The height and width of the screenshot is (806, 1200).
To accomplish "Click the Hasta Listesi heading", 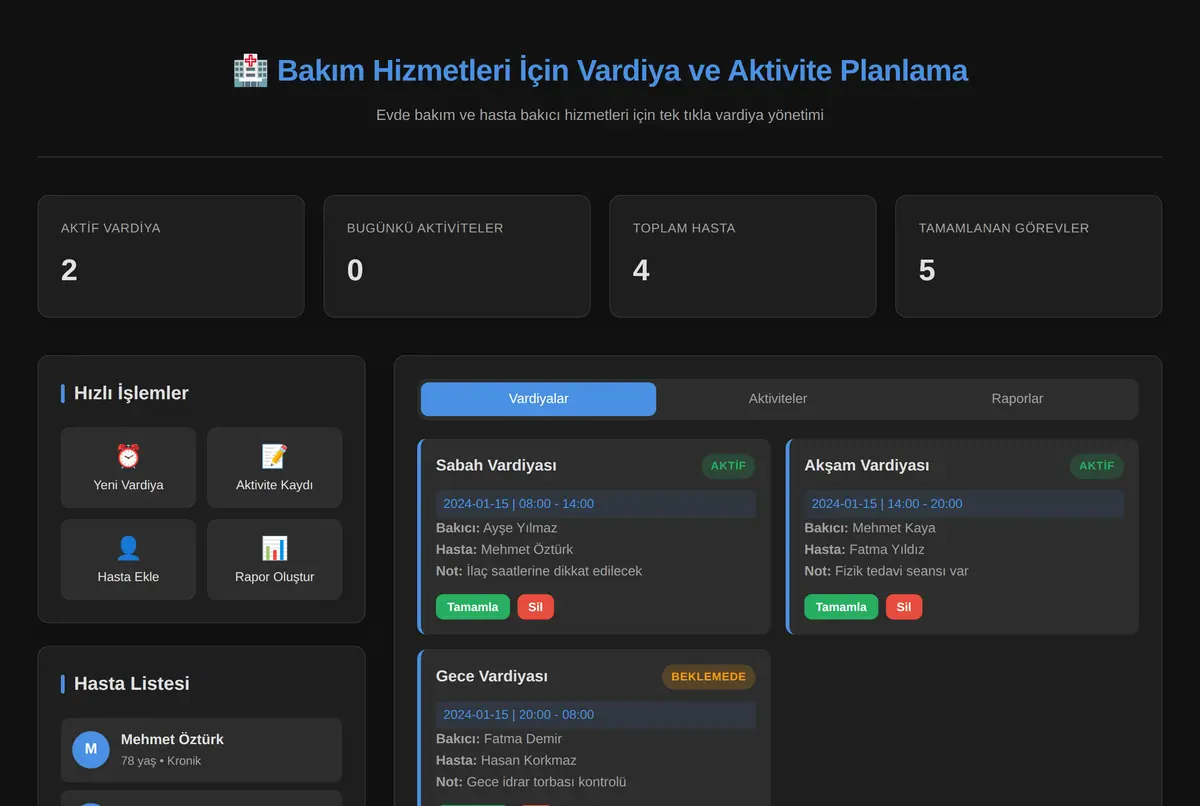I will click(x=132, y=684).
